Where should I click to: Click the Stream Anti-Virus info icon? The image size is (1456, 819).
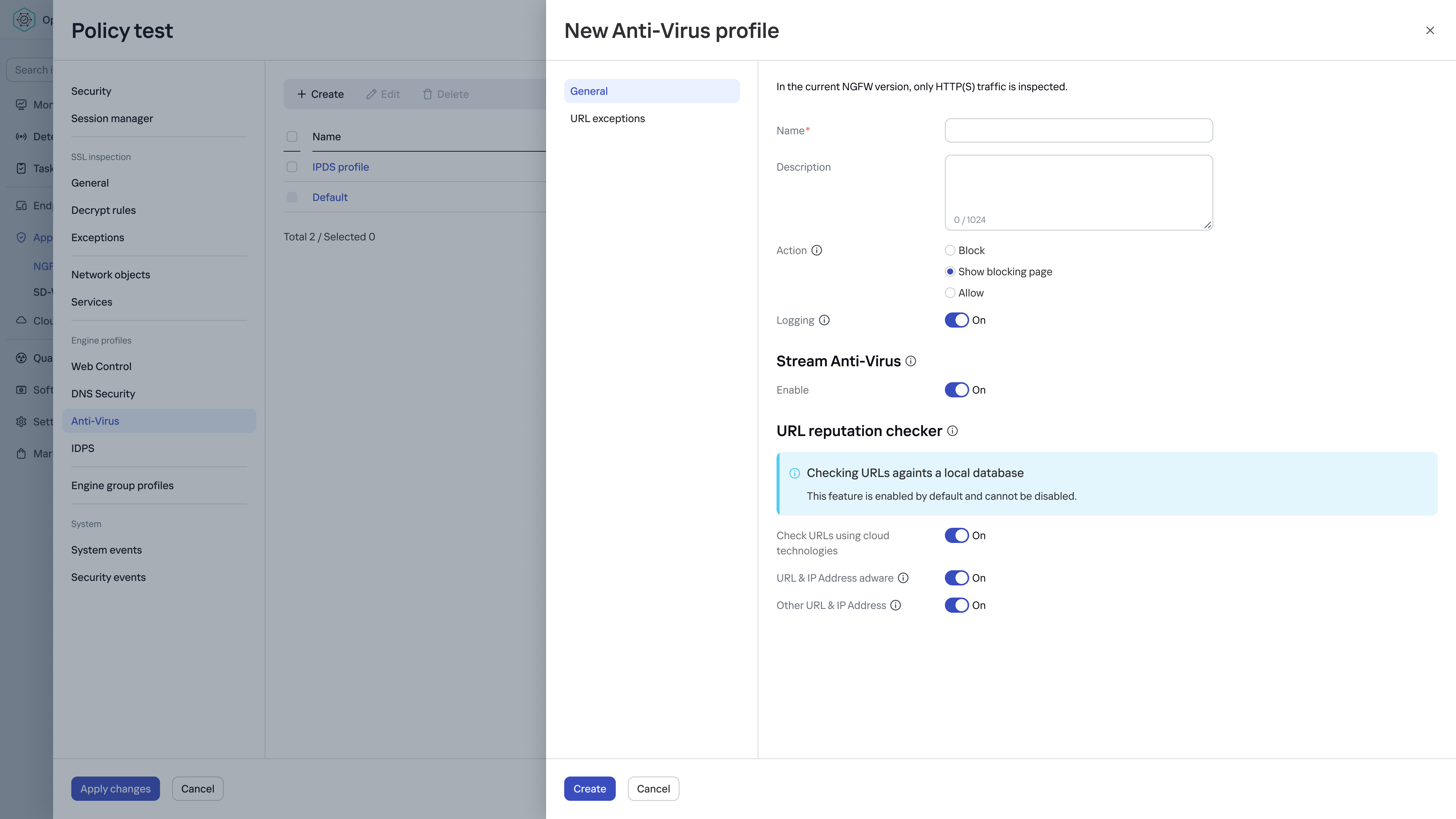pos(911,361)
